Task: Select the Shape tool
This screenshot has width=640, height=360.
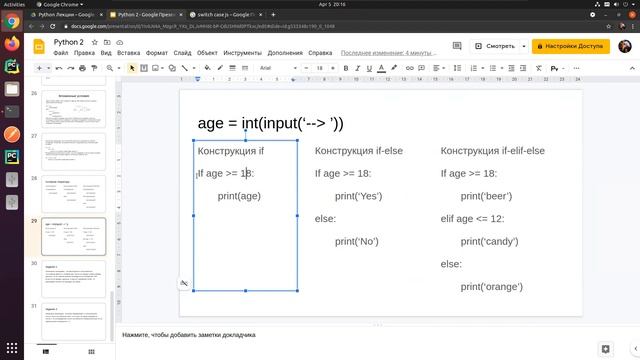Action: [x=172, y=68]
